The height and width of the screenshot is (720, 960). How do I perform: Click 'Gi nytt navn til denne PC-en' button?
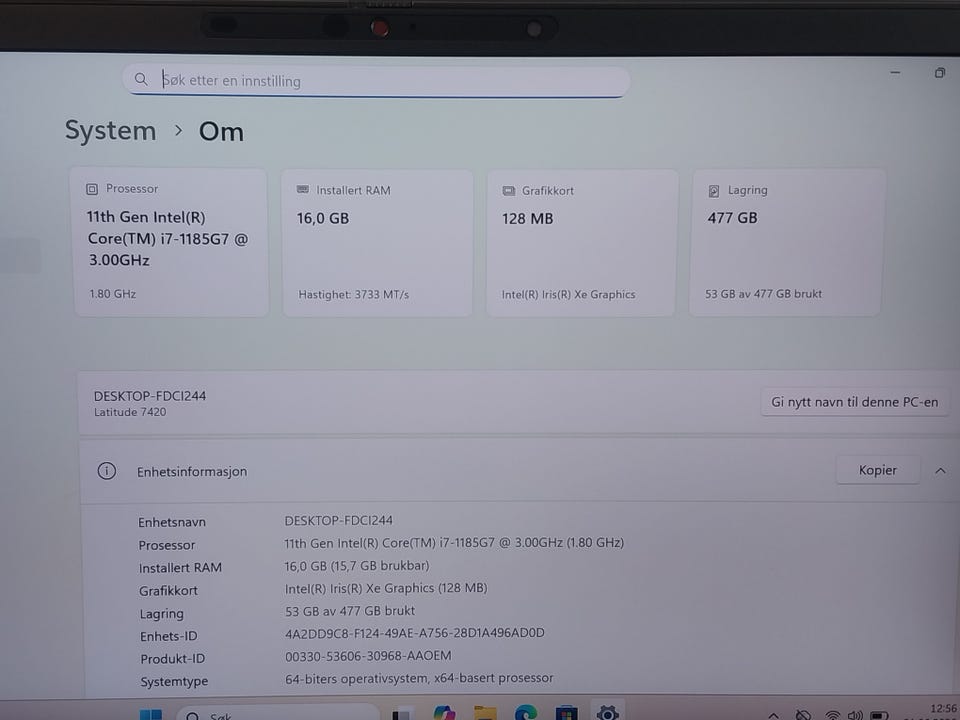tap(854, 402)
